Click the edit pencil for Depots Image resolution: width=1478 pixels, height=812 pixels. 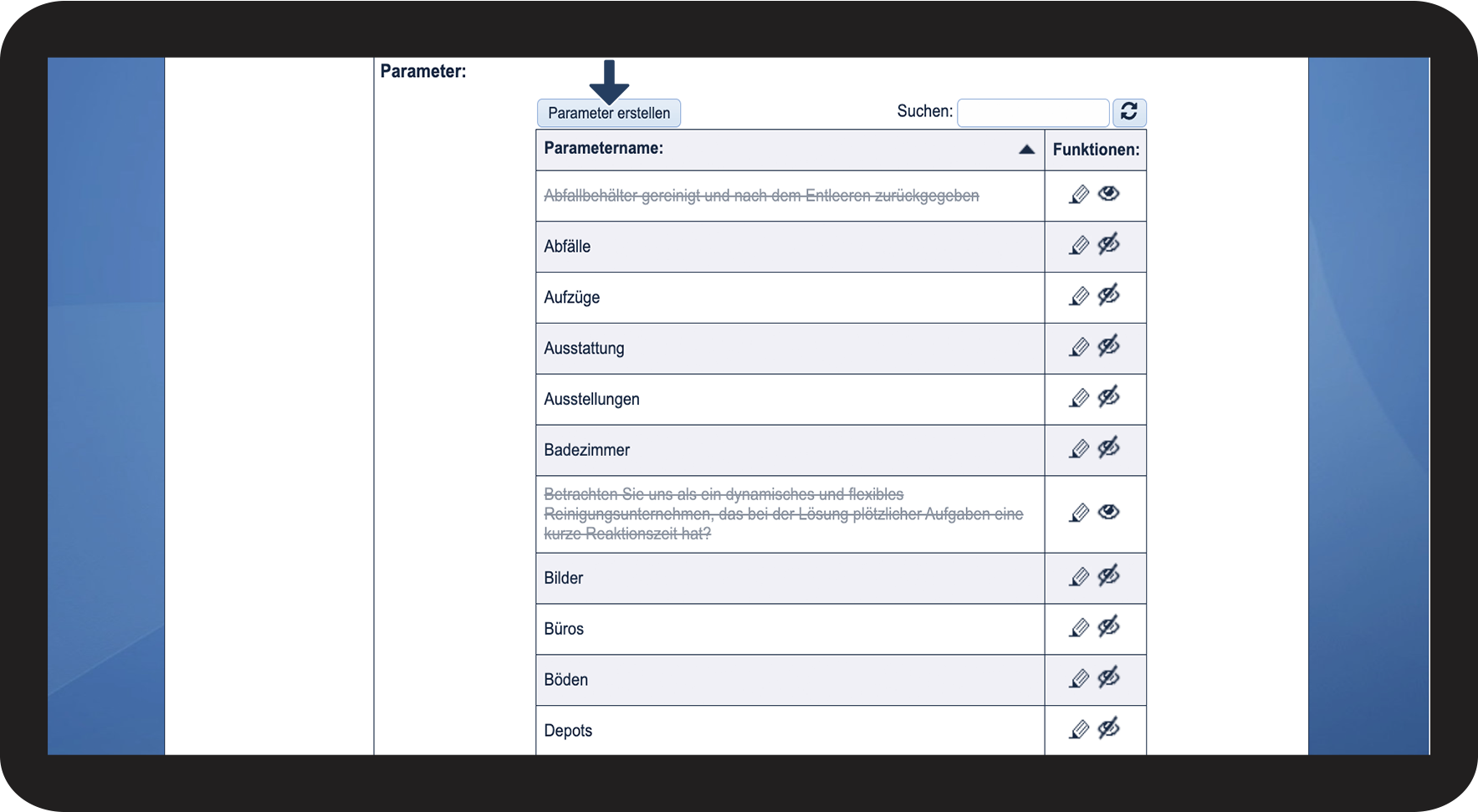click(x=1079, y=730)
